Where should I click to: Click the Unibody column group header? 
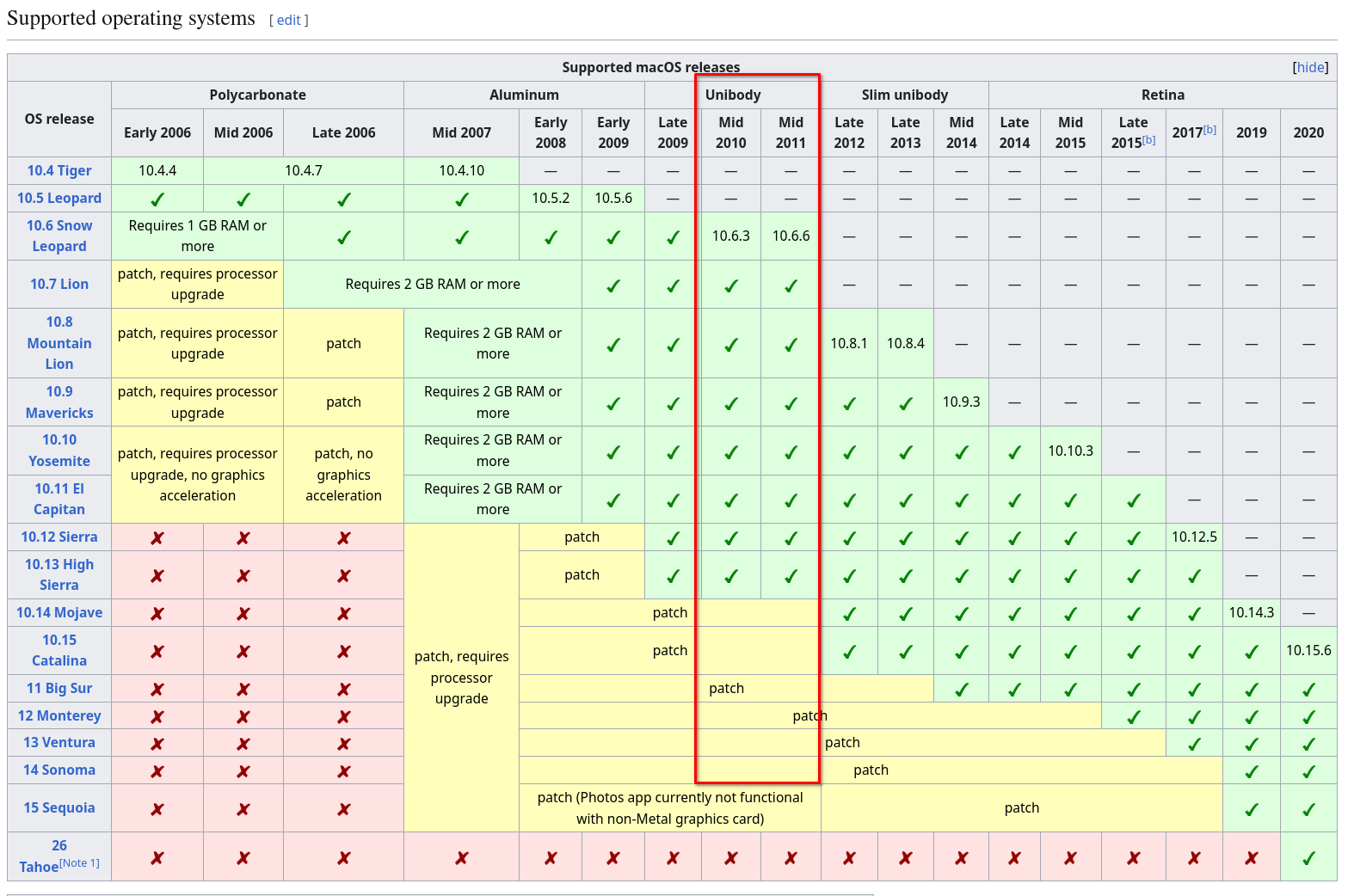click(733, 95)
